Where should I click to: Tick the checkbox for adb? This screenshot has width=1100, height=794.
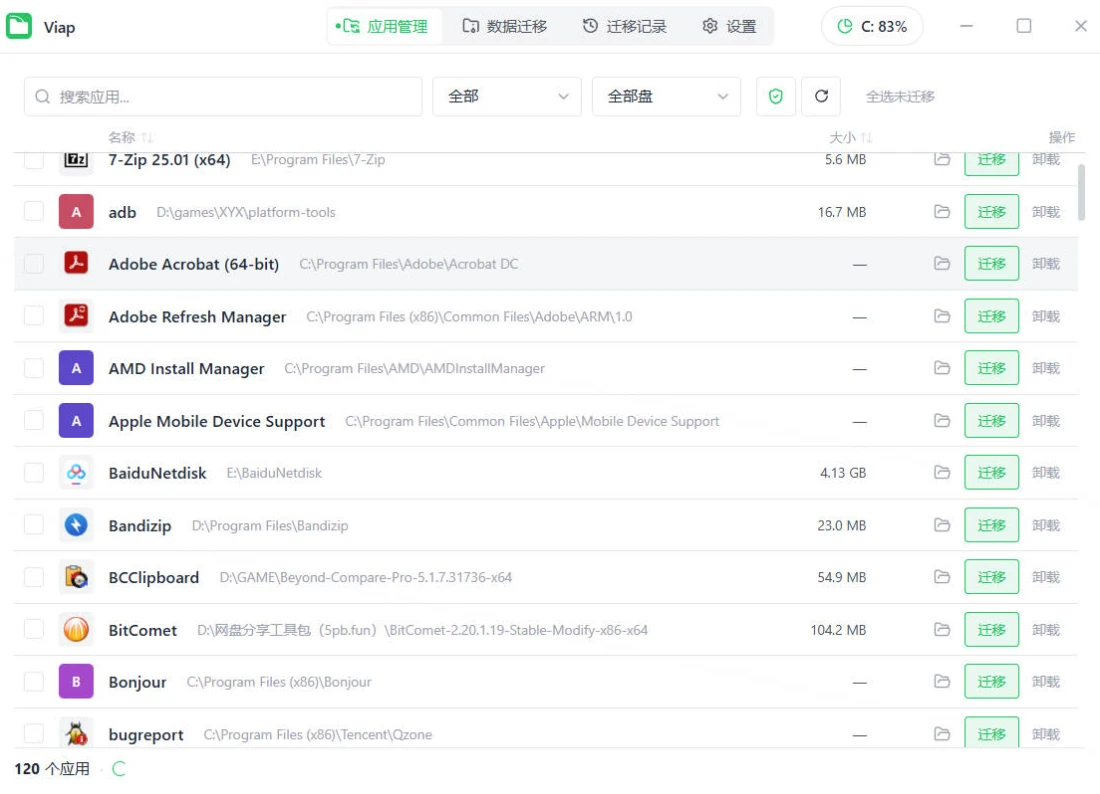click(x=34, y=211)
